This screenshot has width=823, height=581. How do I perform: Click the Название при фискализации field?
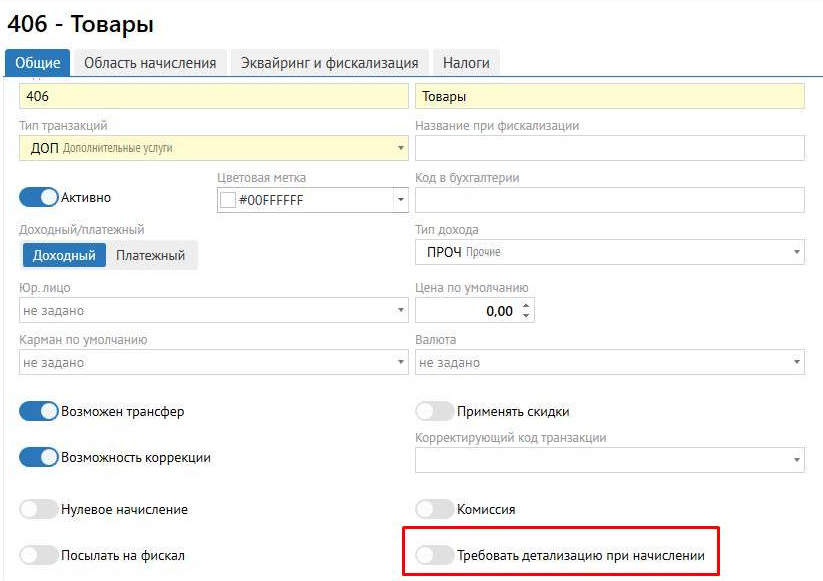pos(609,148)
